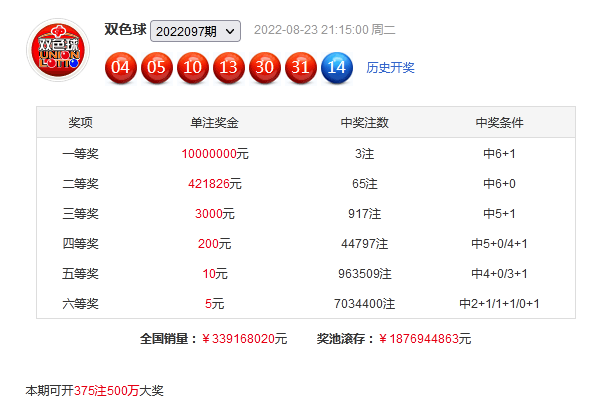Image resolution: width=609 pixels, height=415 pixels.
Task: Click red ball number 10
Action: tap(193, 68)
